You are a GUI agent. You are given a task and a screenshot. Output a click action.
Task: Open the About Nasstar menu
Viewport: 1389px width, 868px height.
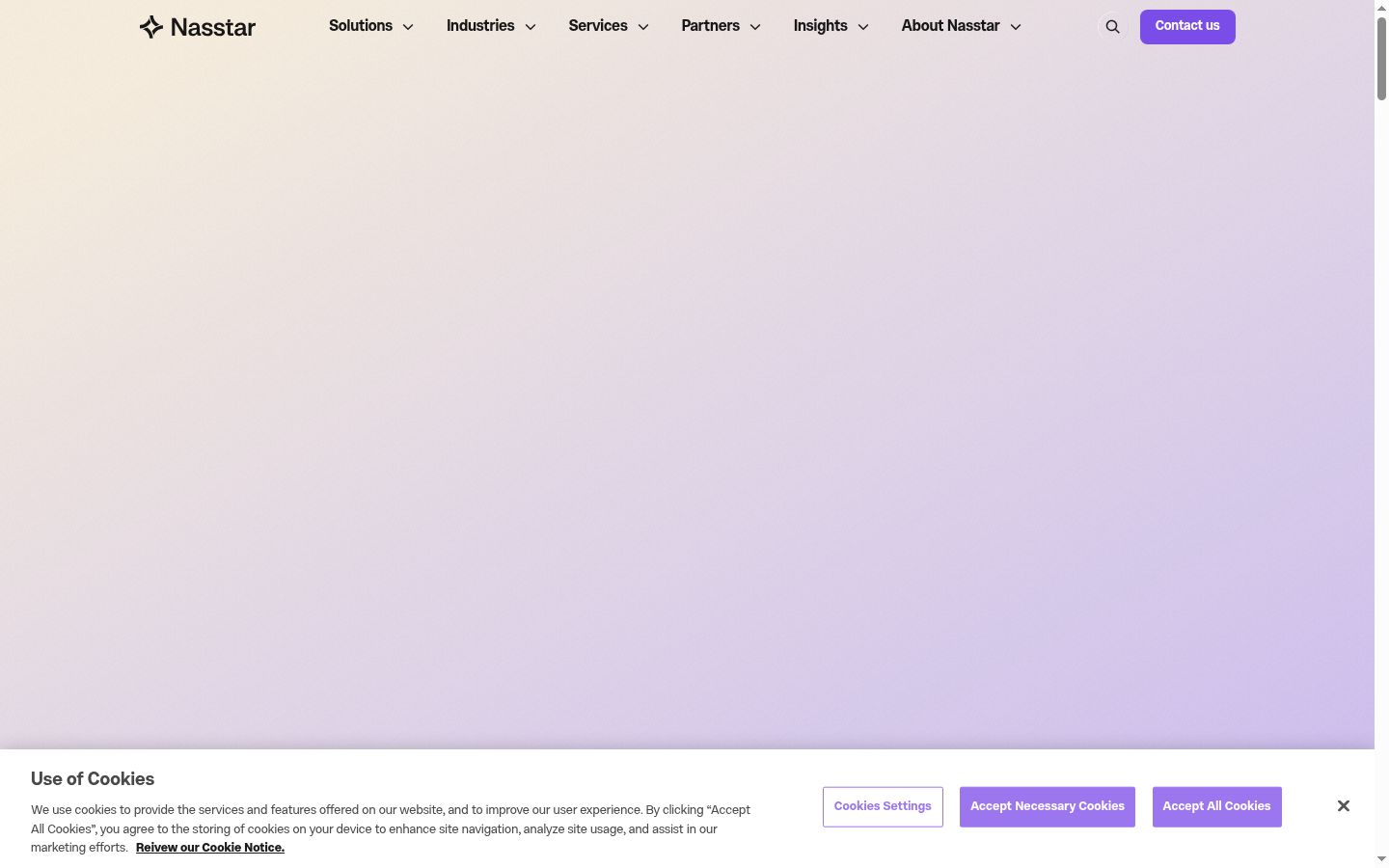pos(951,26)
